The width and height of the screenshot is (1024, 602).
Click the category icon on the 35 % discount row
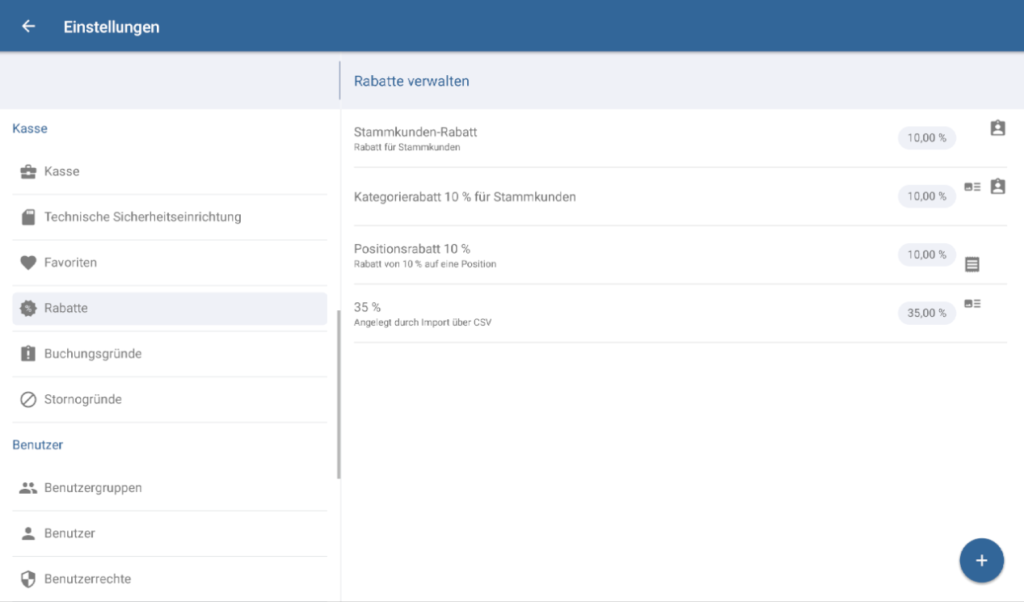(973, 303)
